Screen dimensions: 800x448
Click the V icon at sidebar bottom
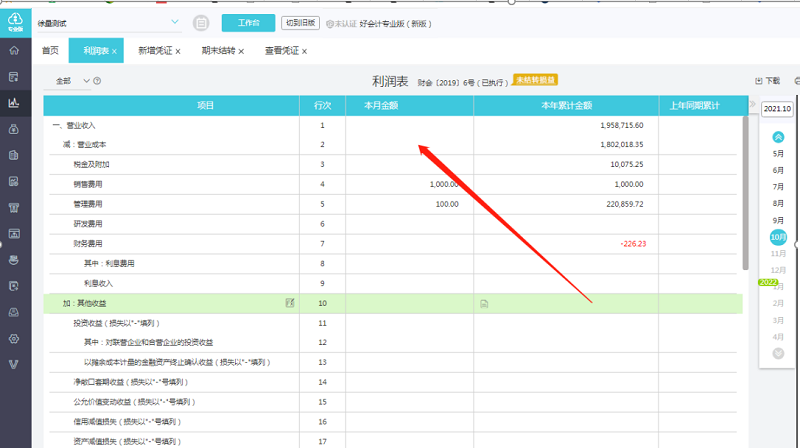point(14,364)
